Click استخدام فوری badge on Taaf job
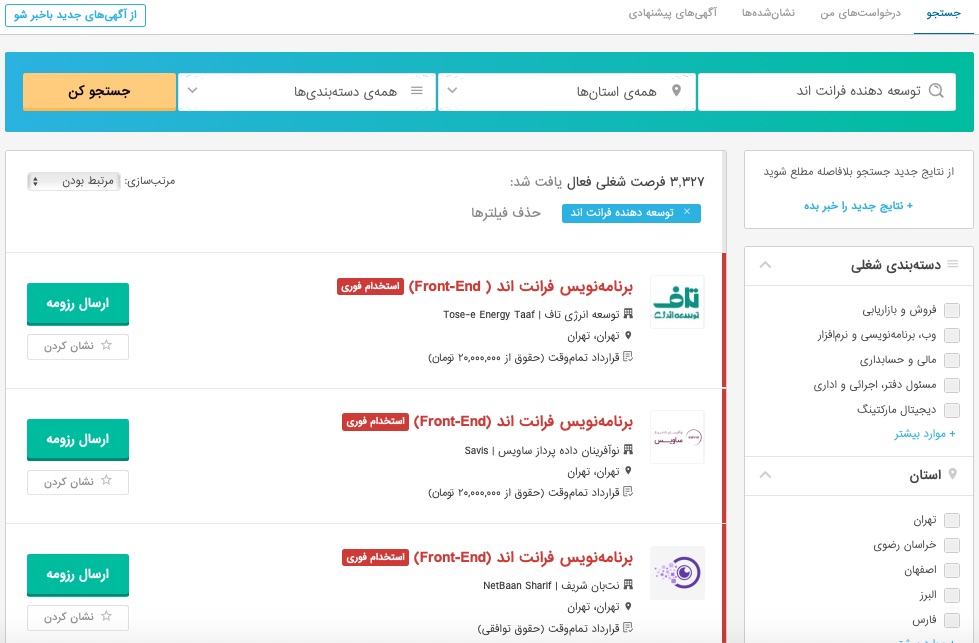Image resolution: width=979 pixels, height=643 pixels. click(370, 287)
